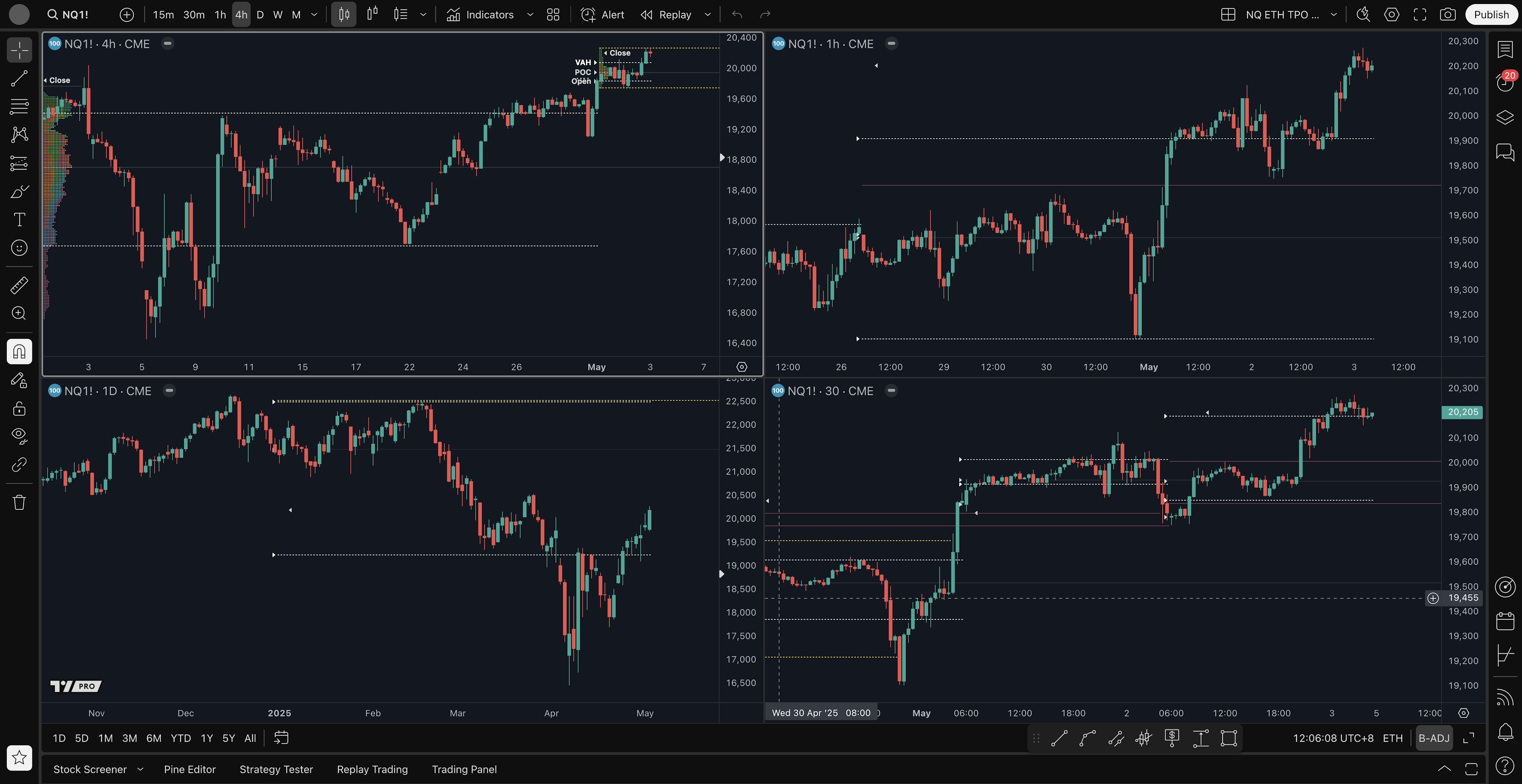1522x784 pixels.
Task: Remove drawings with the trash icon
Action: (x=19, y=502)
